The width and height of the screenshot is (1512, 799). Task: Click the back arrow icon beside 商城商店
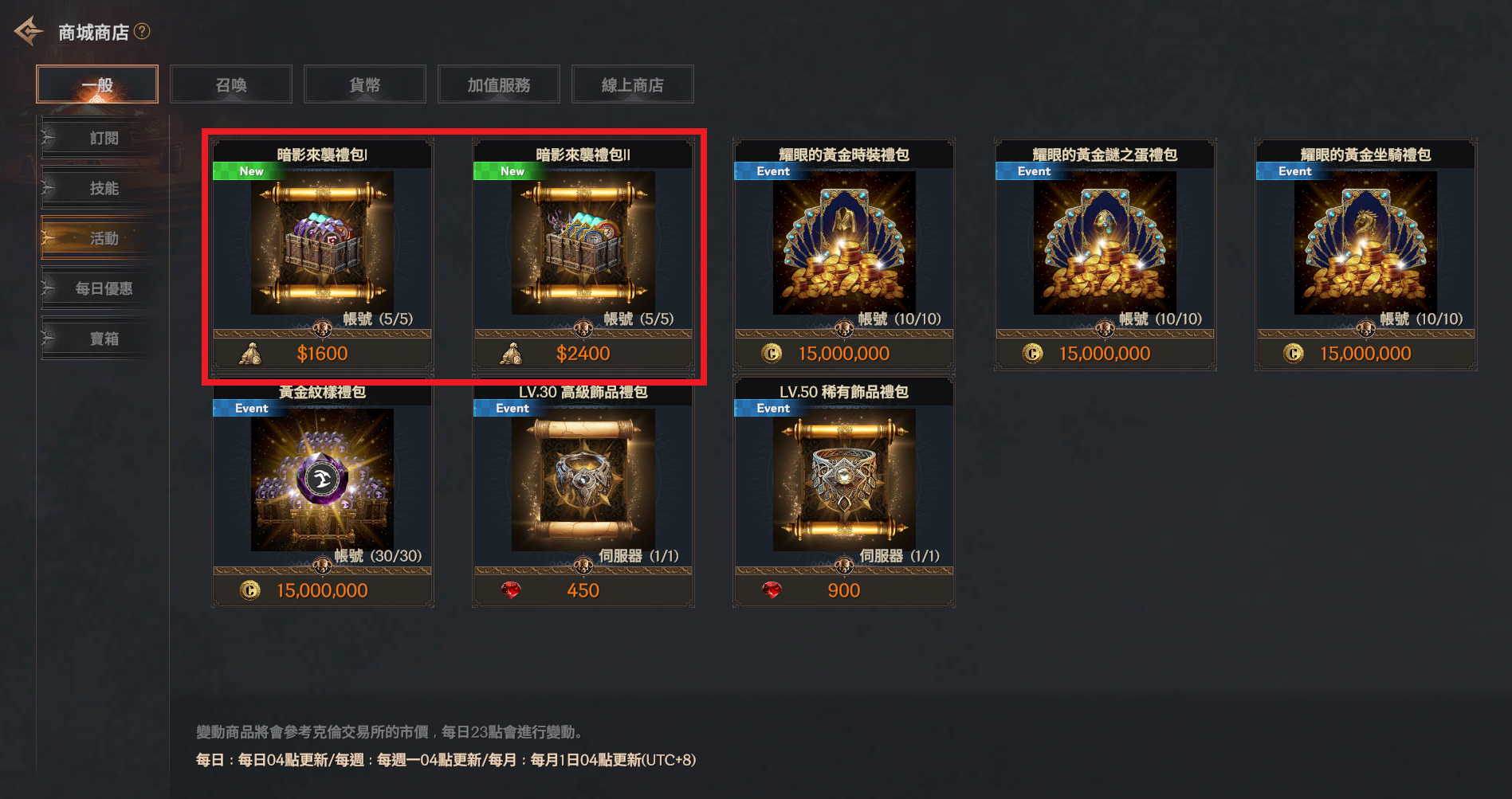(29, 32)
